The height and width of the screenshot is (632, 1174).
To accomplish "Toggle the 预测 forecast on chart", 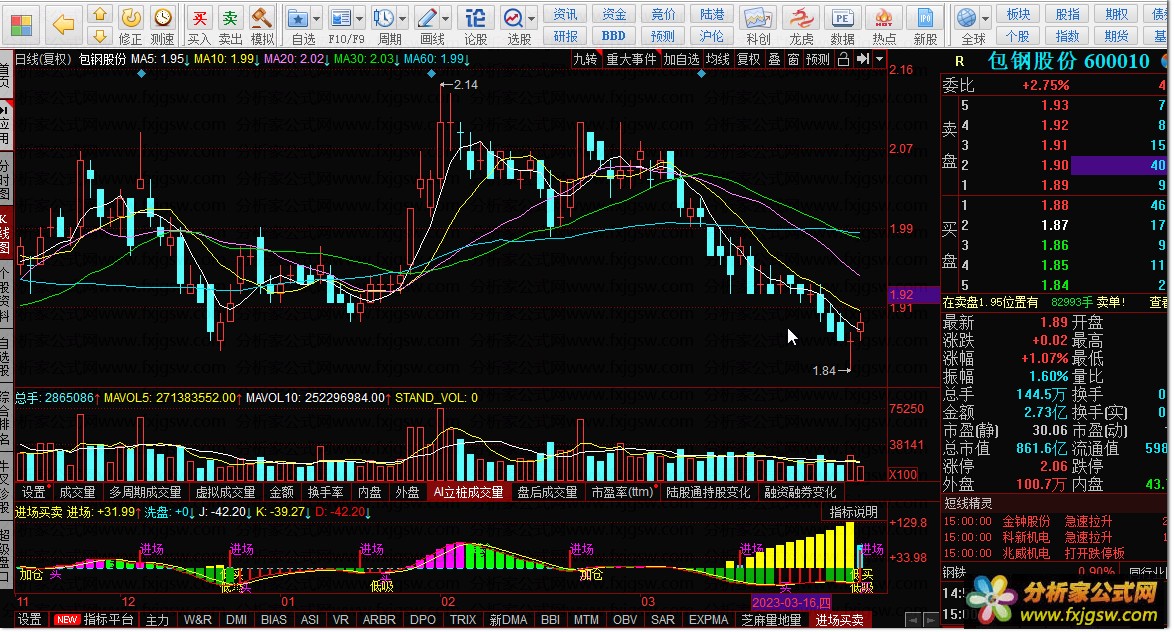I will (x=818, y=59).
